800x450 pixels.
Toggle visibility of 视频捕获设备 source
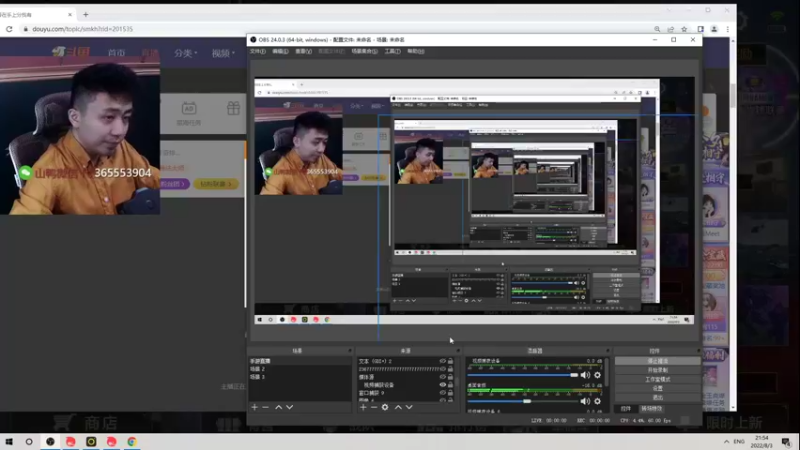click(442, 385)
